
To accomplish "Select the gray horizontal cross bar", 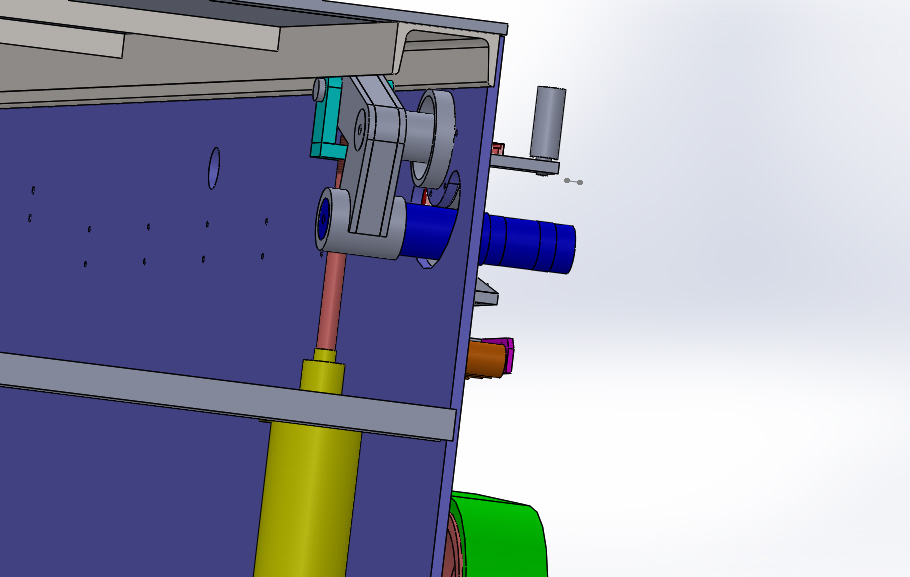I will [x=228, y=395].
